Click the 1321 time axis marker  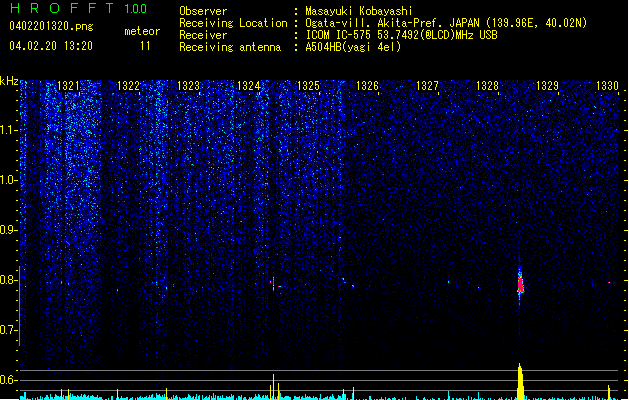(x=69, y=86)
